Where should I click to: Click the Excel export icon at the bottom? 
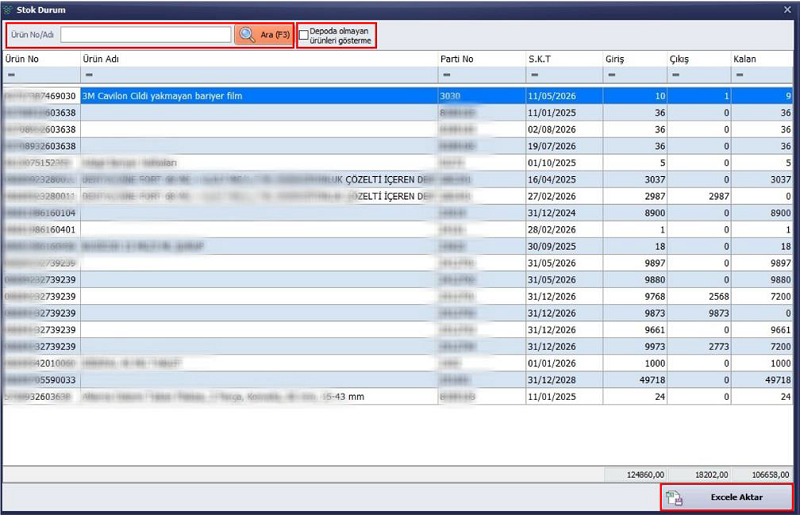pyautogui.click(x=675, y=497)
